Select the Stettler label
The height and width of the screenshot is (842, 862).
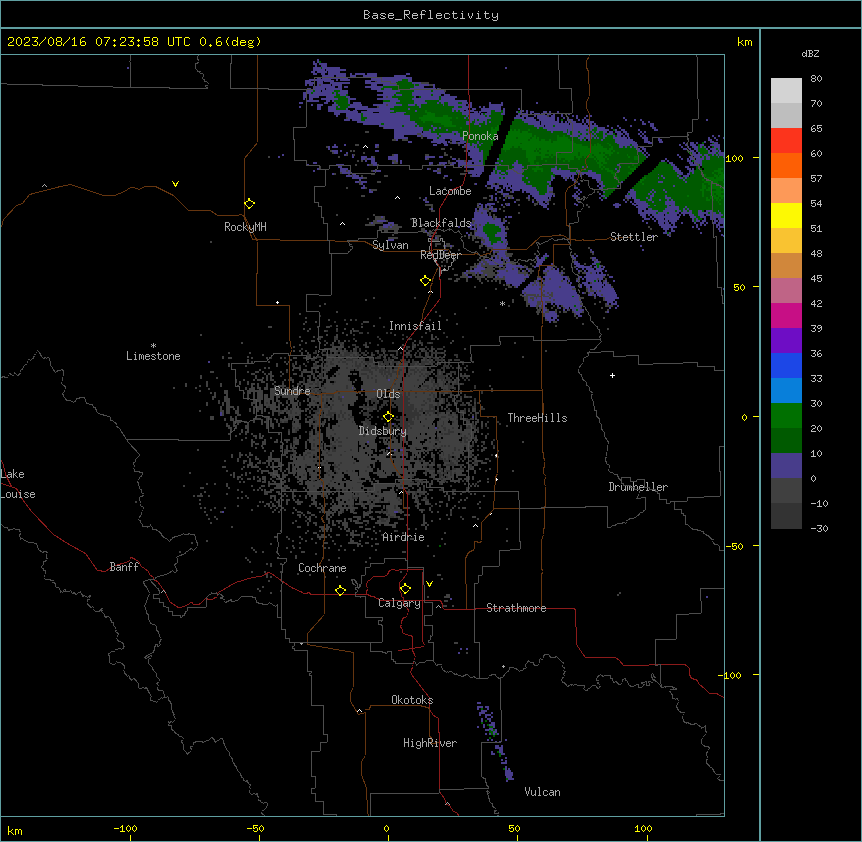[x=634, y=237]
